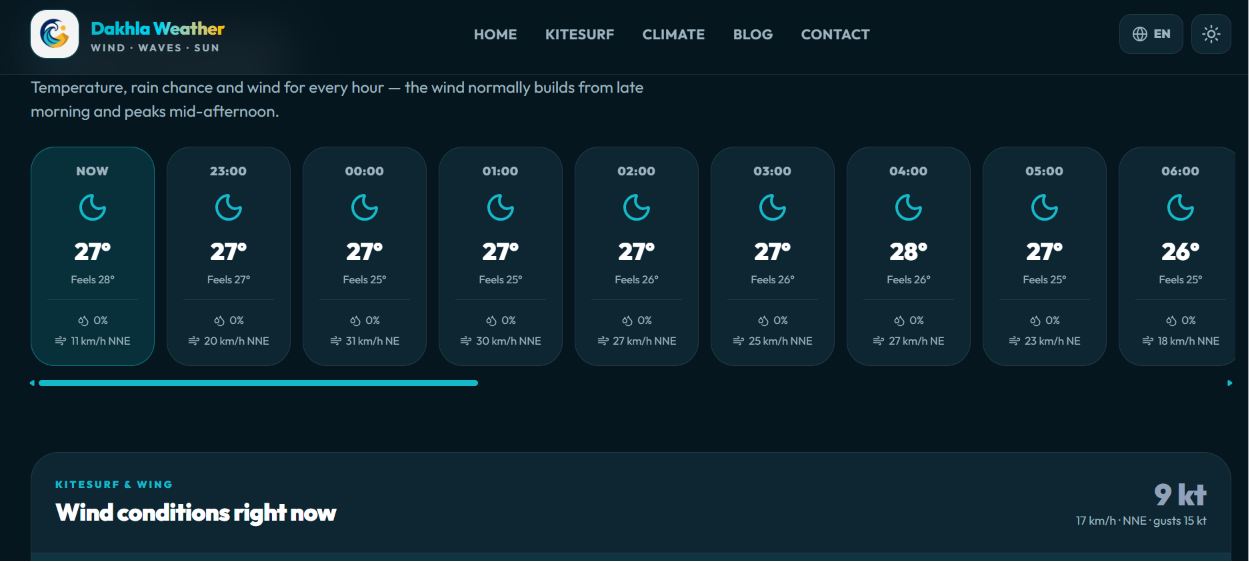Toggle the light theme sun button
The height and width of the screenshot is (562, 1249).
1211,34
